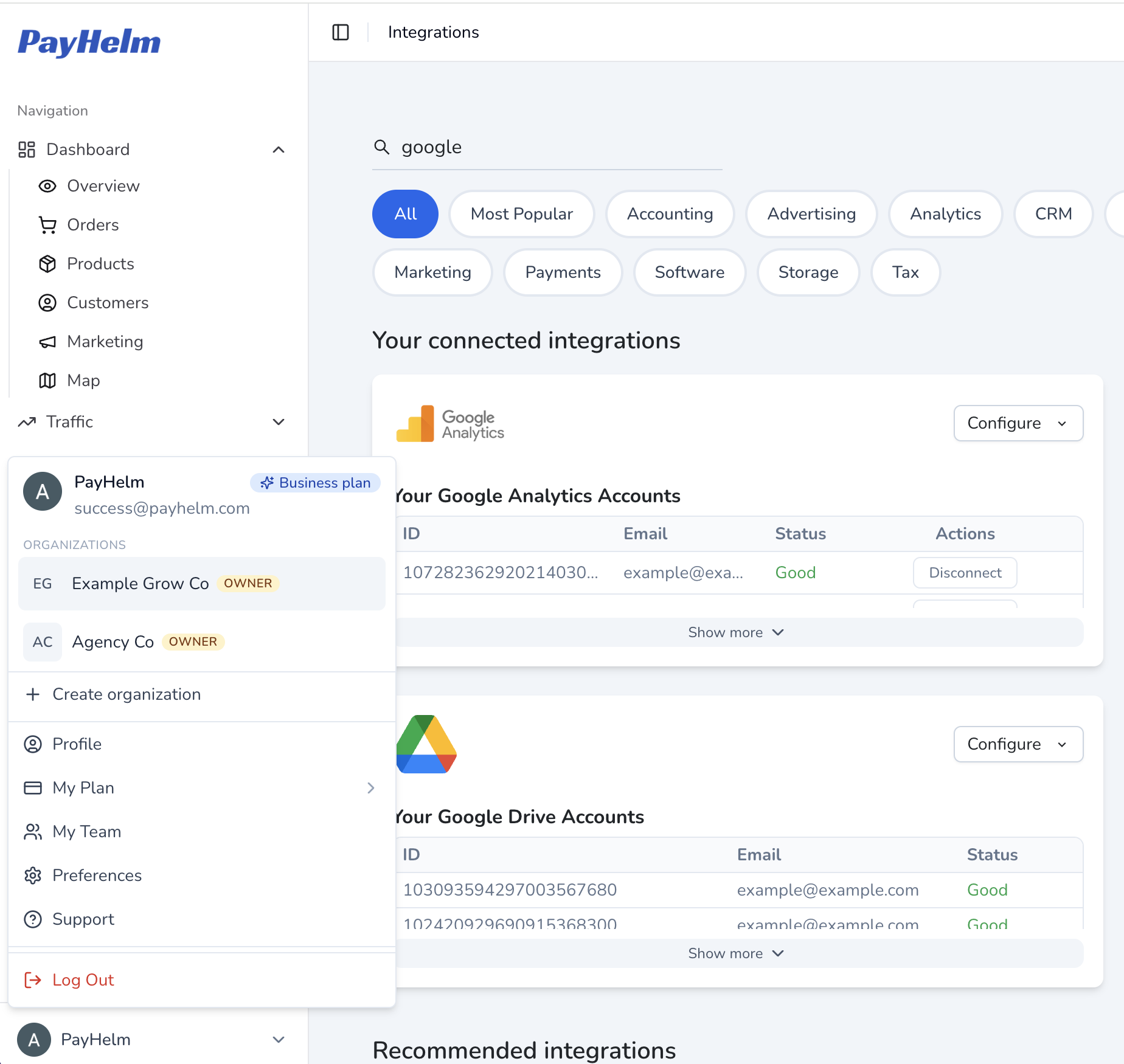Click the Support question mark icon
Viewport: 1124px width, 1064px height.
click(x=33, y=919)
